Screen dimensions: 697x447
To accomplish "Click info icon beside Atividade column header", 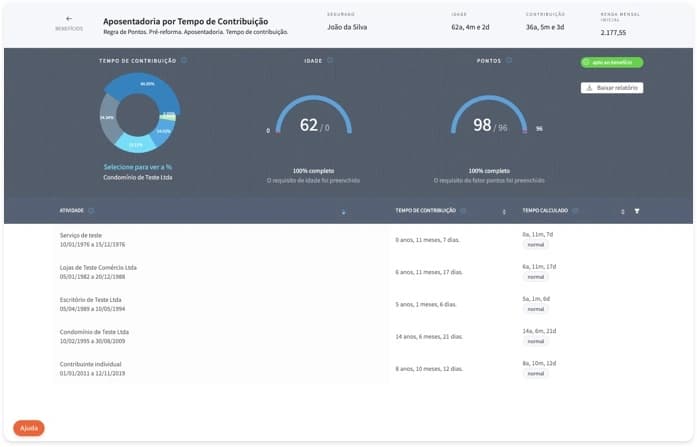I will [x=91, y=211].
